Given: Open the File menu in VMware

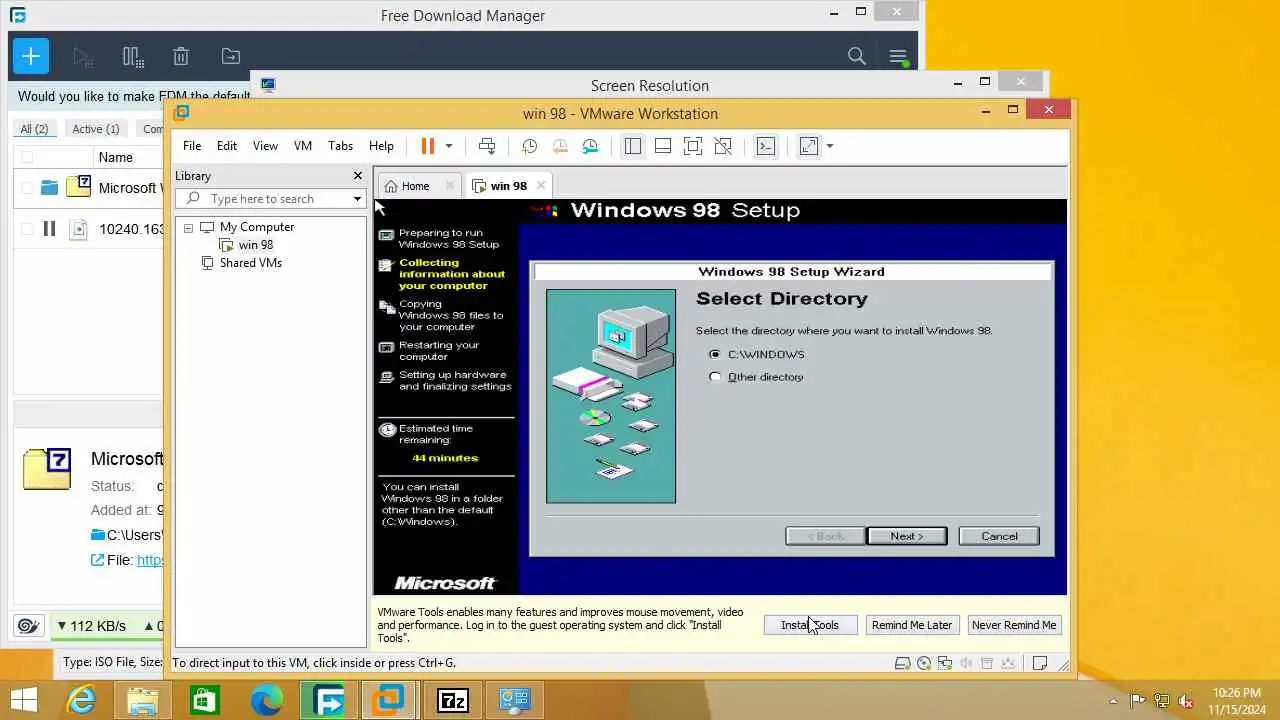Looking at the screenshot, I should (x=192, y=146).
